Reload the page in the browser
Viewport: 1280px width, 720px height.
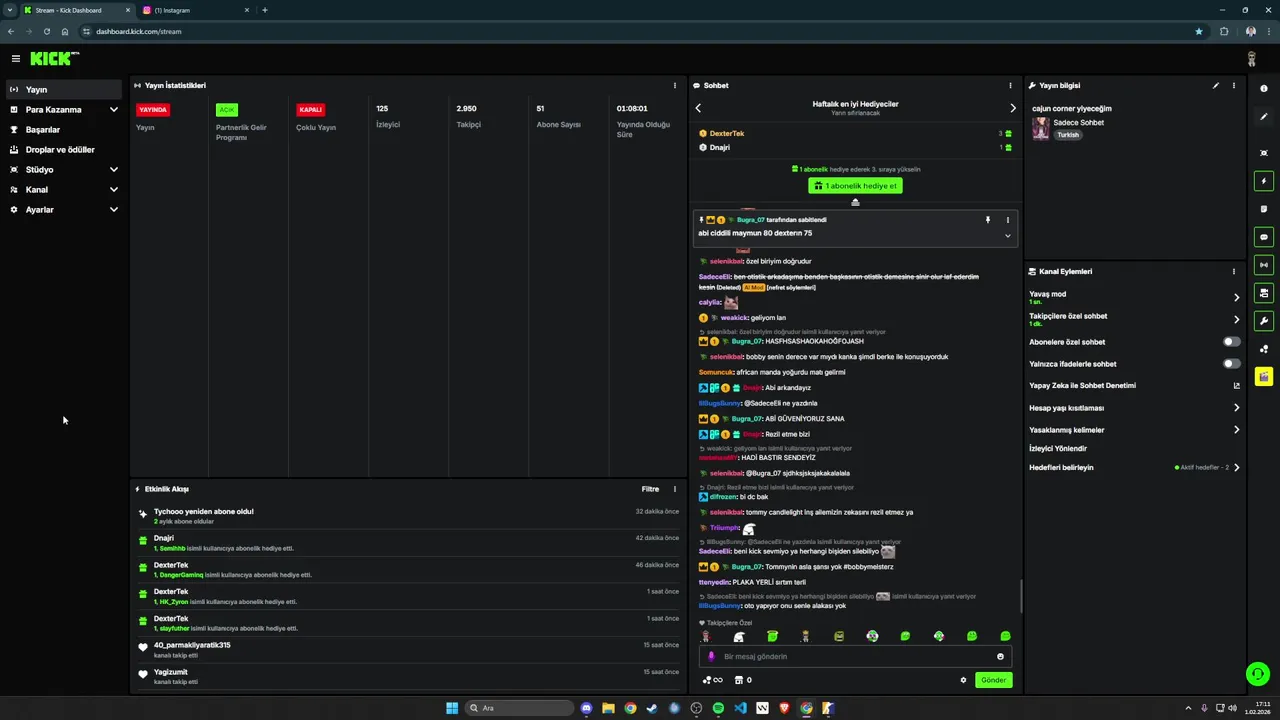pyautogui.click(x=46, y=31)
